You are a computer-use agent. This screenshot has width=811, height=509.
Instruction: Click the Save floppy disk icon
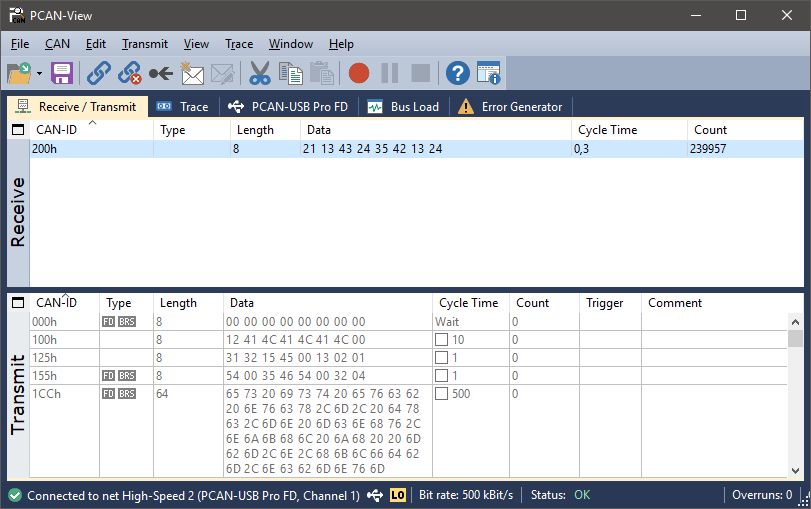tap(62, 73)
